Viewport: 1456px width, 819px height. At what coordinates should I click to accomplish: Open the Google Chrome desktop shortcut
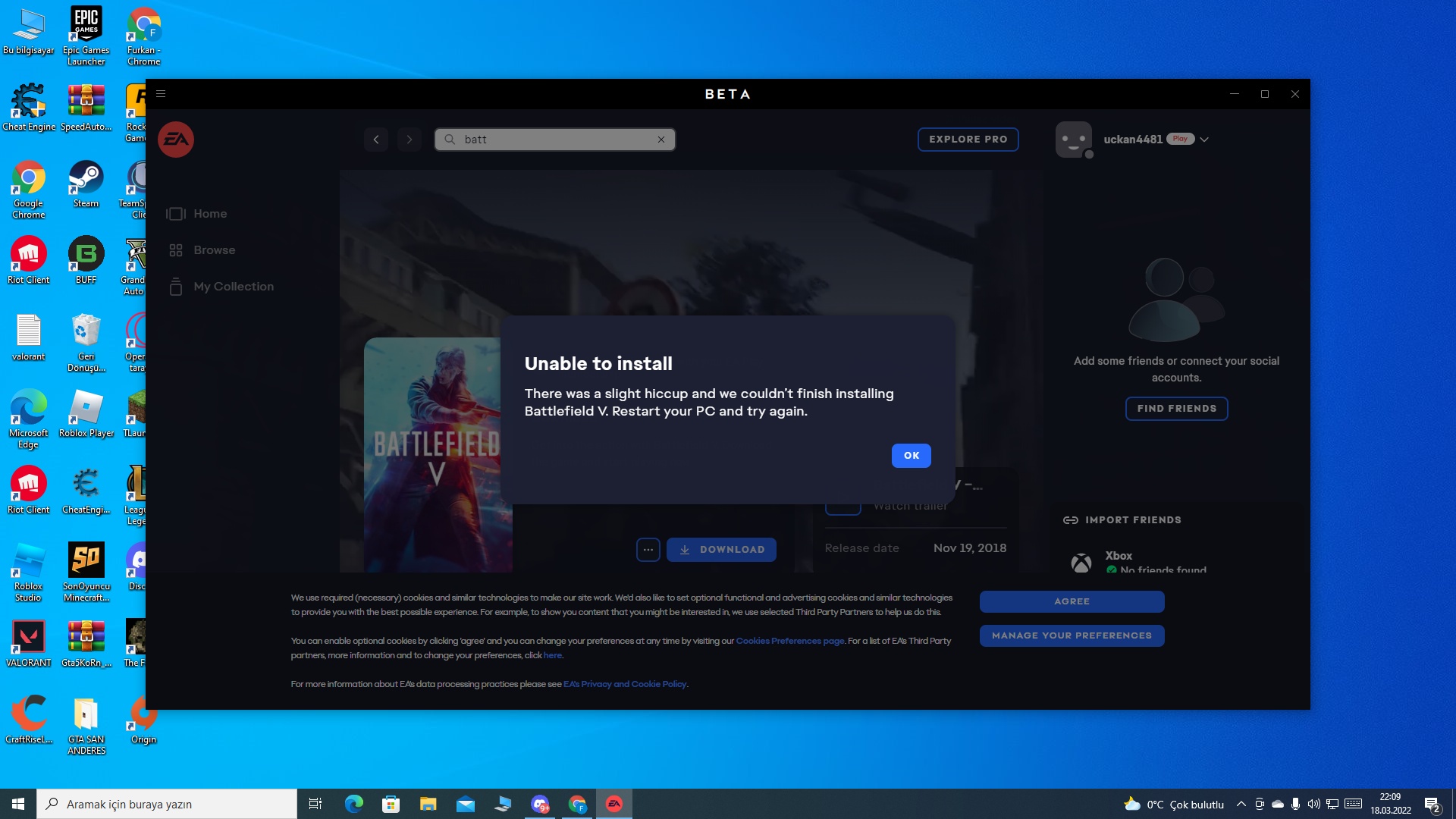click(29, 190)
